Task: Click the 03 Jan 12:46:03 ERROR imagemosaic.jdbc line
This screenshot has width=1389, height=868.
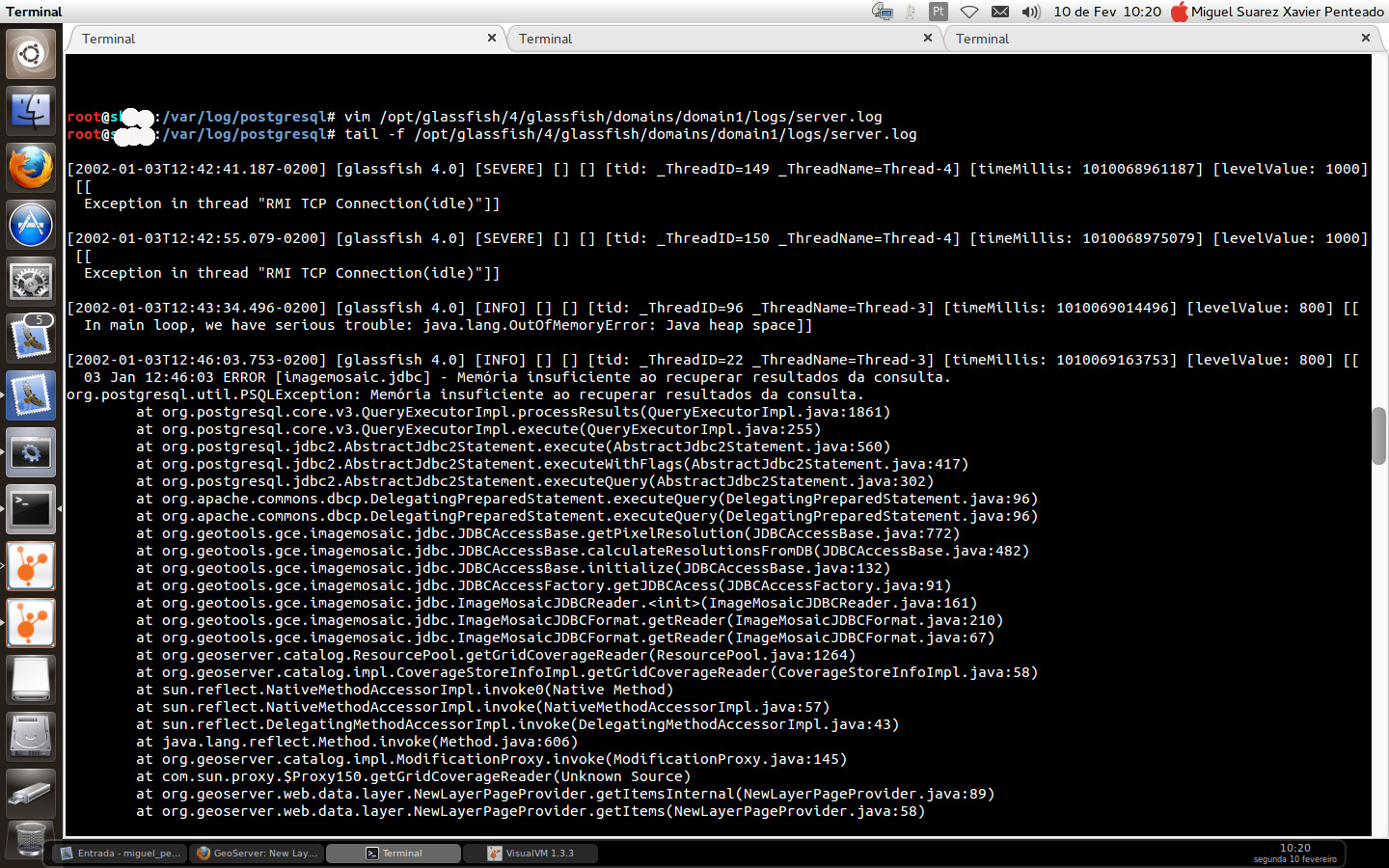Action: click(517, 377)
